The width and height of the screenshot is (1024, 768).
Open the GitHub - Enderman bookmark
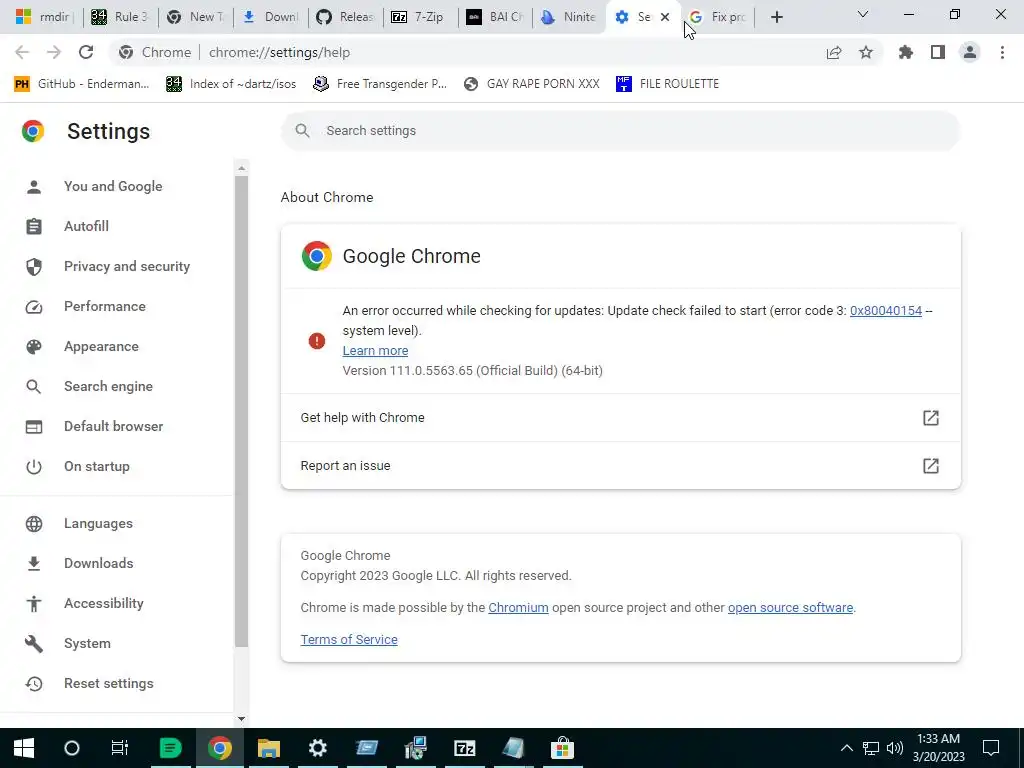82,84
